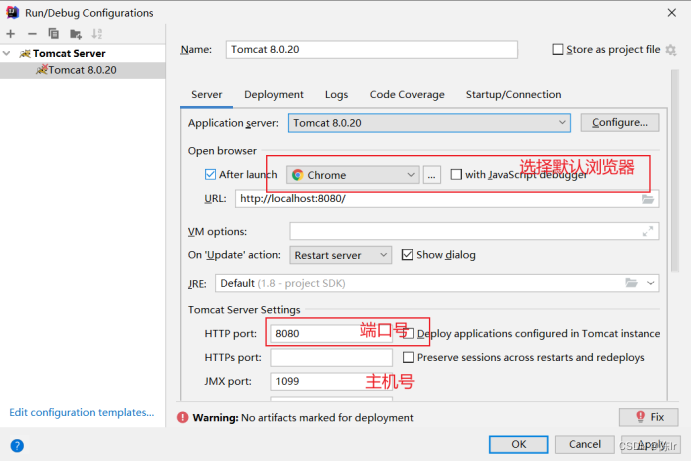The image size is (692, 461).
Task: Click the Configure... button
Action: [x=620, y=123]
